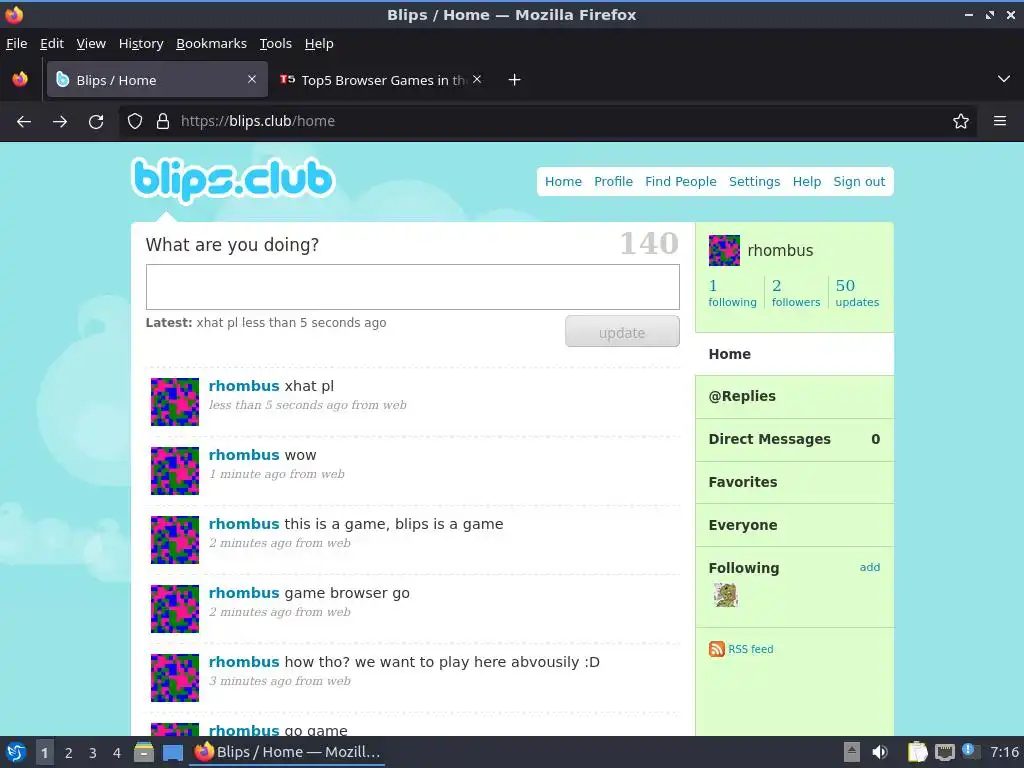Open file manager icon in taskbar
Viewport: 1024px width, 768px height.
pos(144,752)
